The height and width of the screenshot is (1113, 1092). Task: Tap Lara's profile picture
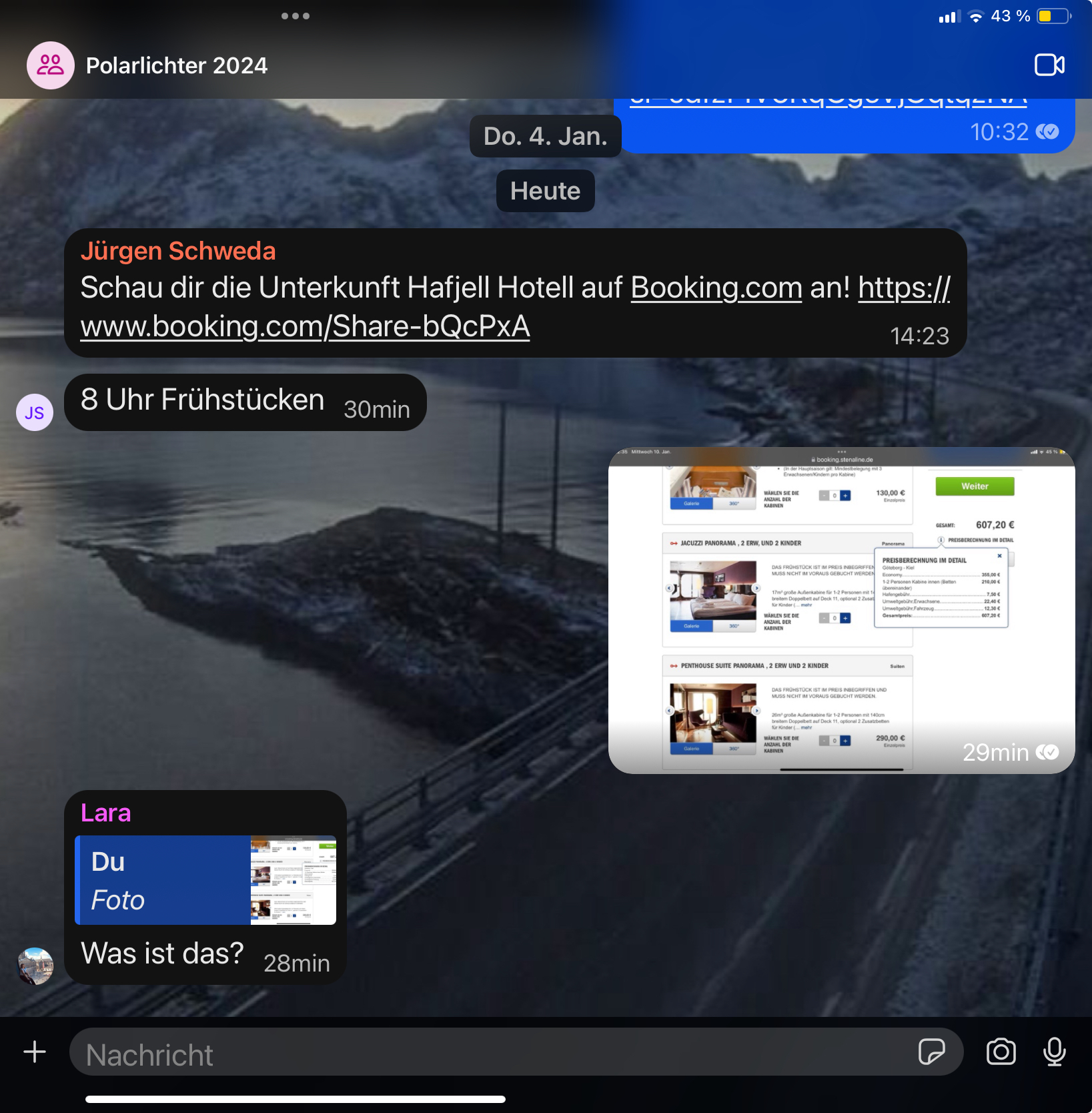point(35,966)
